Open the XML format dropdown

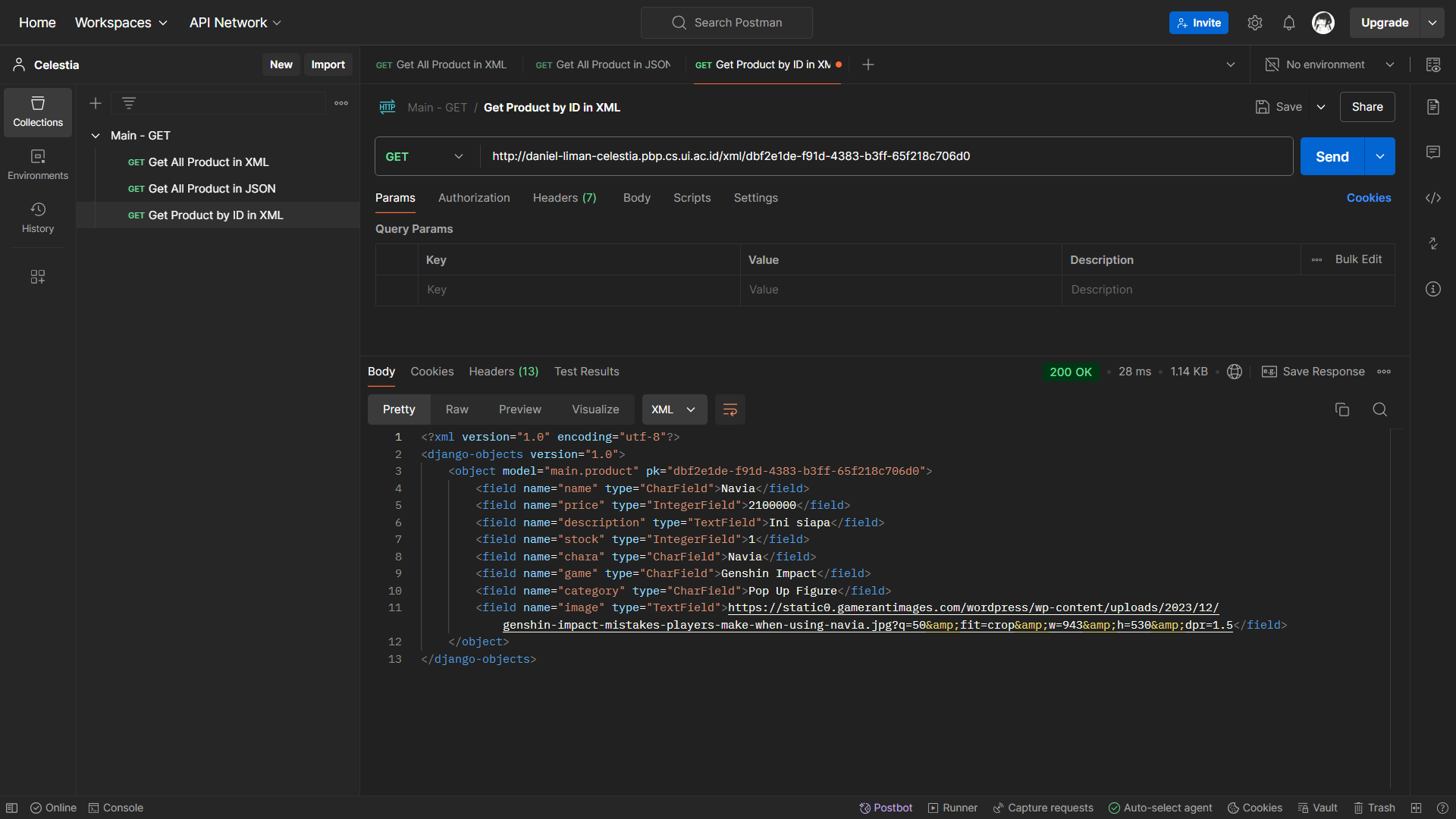tap(673, 409)
